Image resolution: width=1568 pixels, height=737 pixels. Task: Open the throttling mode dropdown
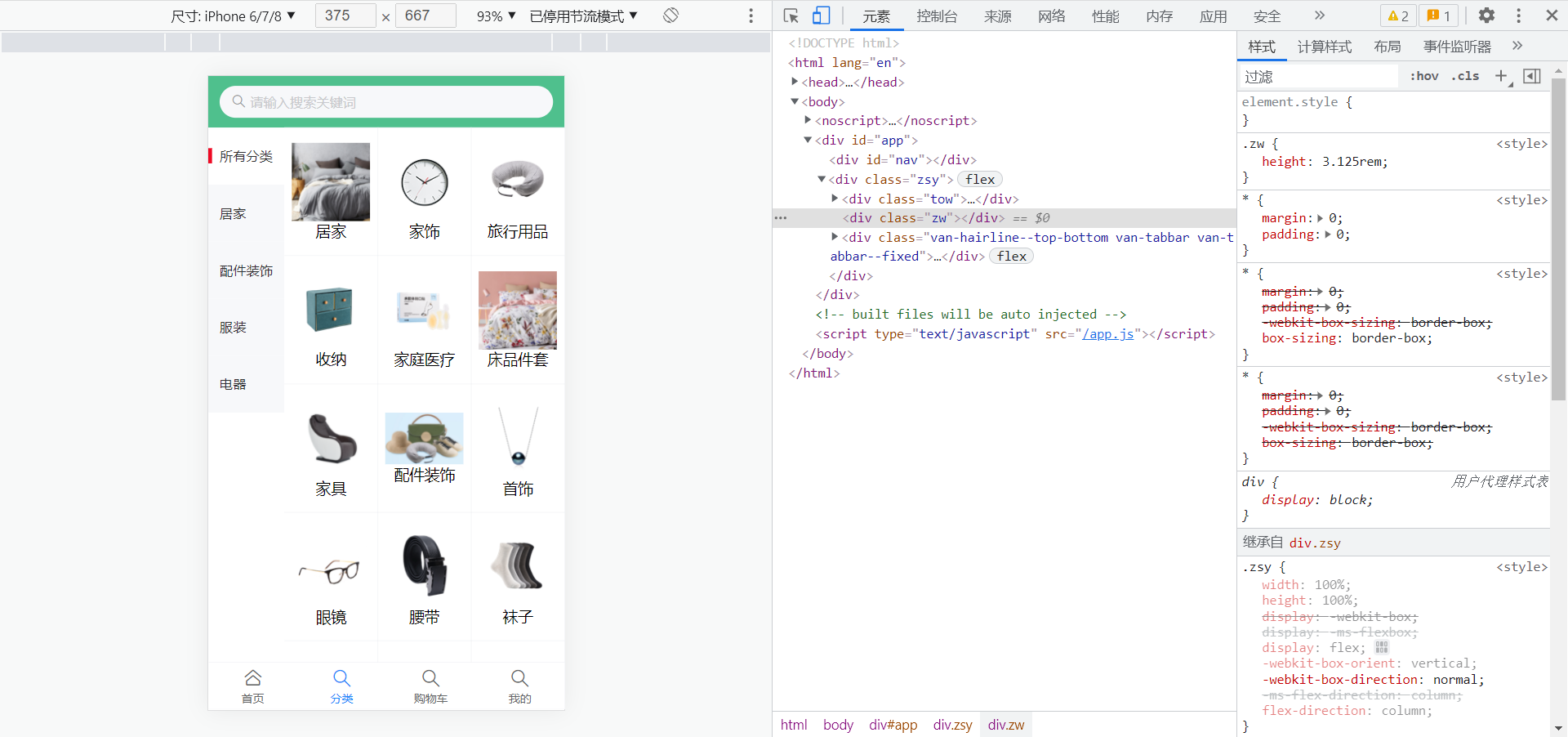(583, 16)
